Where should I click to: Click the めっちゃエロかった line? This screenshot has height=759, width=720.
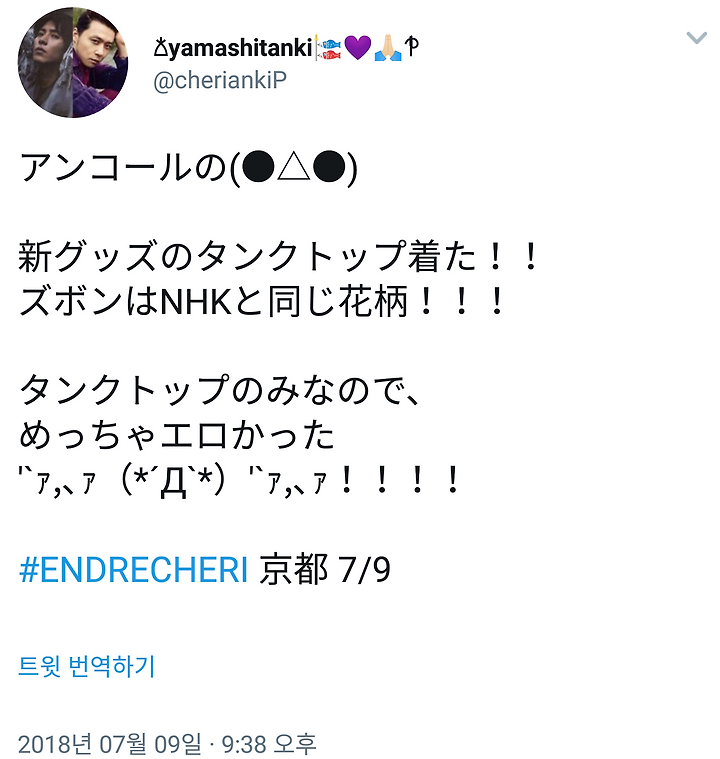[177, 435]
